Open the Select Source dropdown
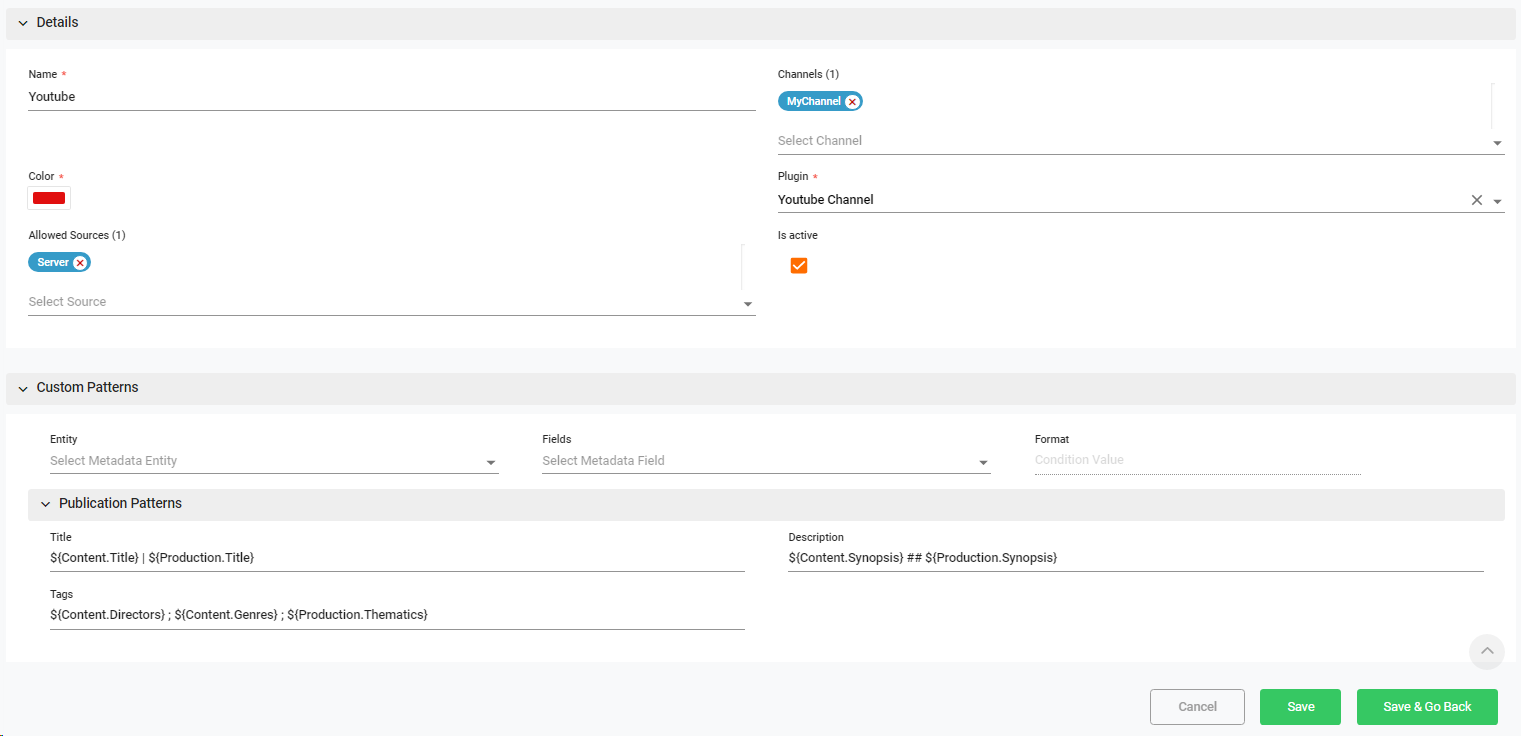 tap(390, 302)
